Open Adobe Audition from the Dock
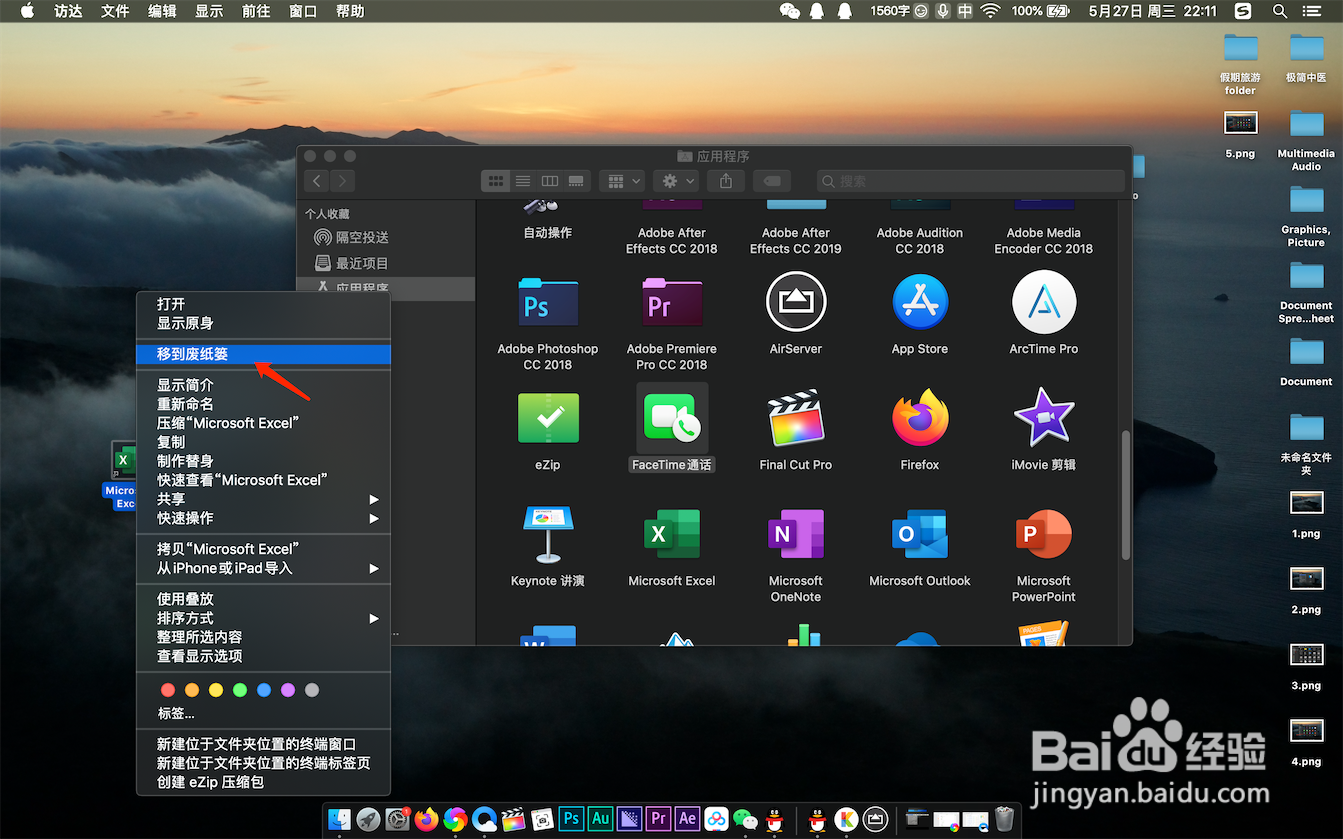Image resolution: width=1343 pixels, height=839 pixels. (601, 819)
